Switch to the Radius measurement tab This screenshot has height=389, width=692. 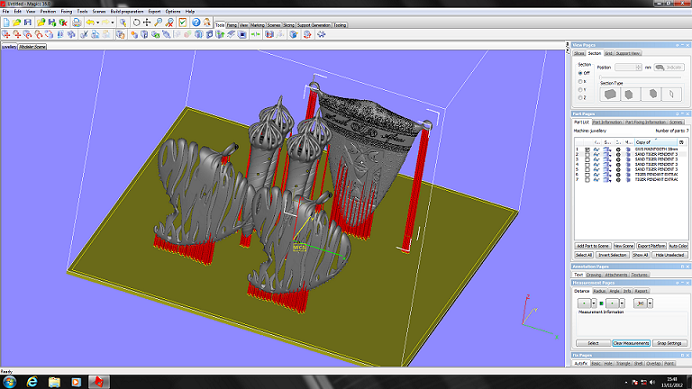(599, 291)
